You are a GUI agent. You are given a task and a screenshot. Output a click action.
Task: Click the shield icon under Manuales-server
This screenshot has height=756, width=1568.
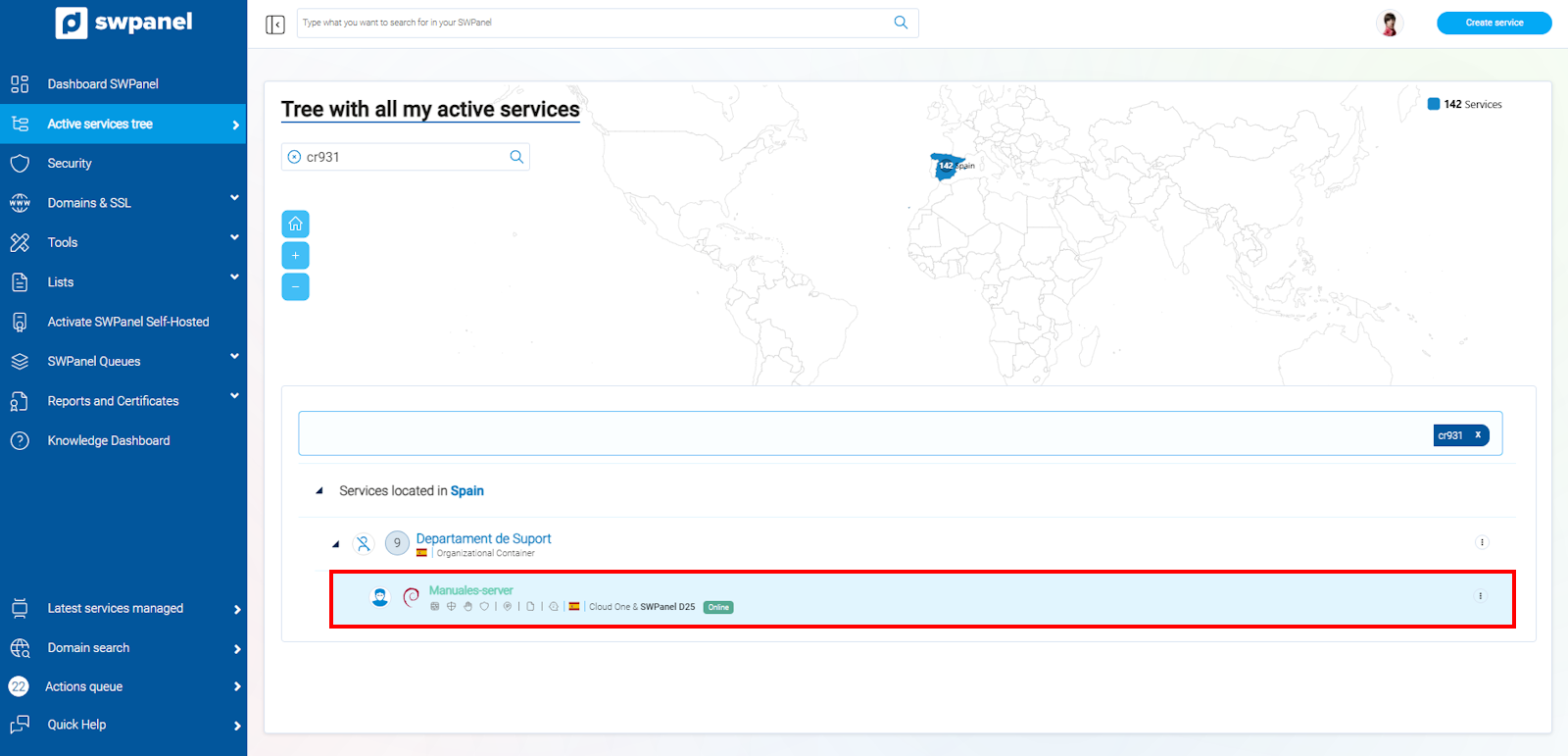pos(484,607)
